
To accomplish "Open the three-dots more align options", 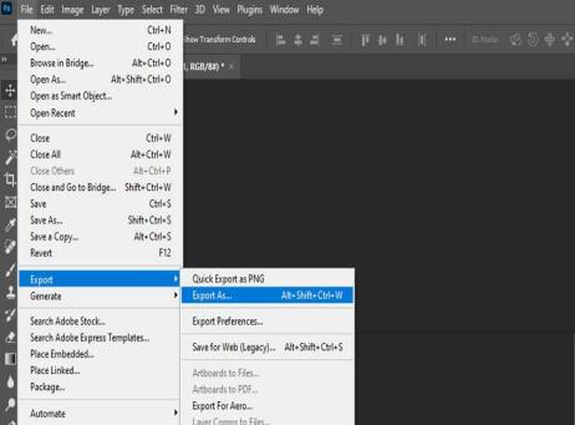I will [450, 39].
